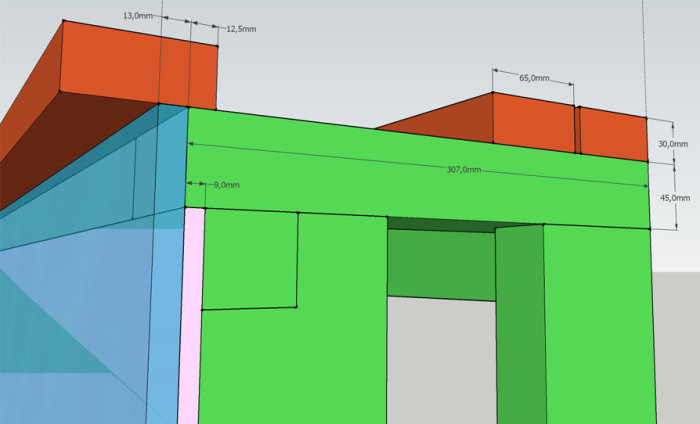Select the 45,0mm dimension label
Image resolution: width=700 pixels, height=424 pixels.
675,198
